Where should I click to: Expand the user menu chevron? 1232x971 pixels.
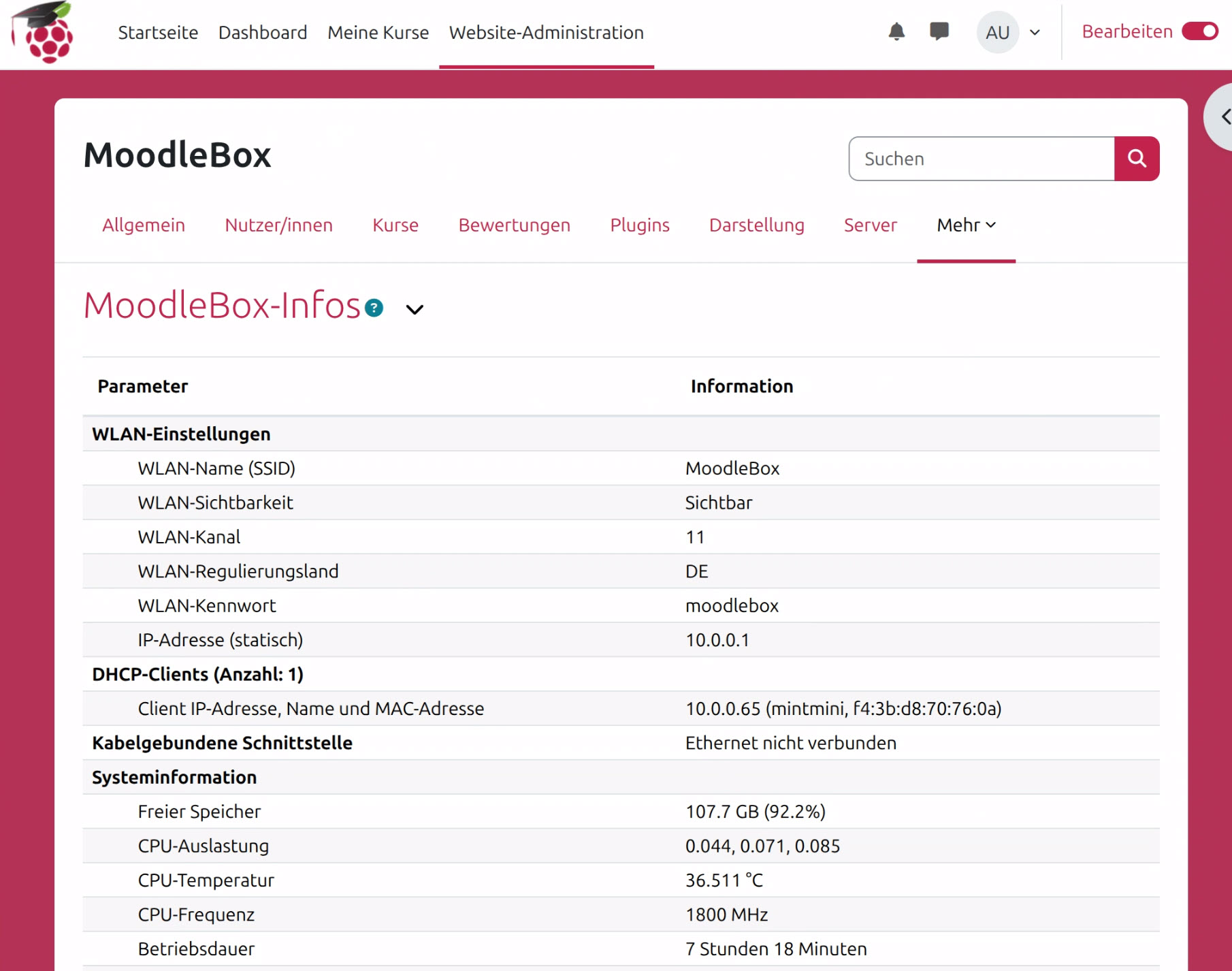click(1035, 32)
